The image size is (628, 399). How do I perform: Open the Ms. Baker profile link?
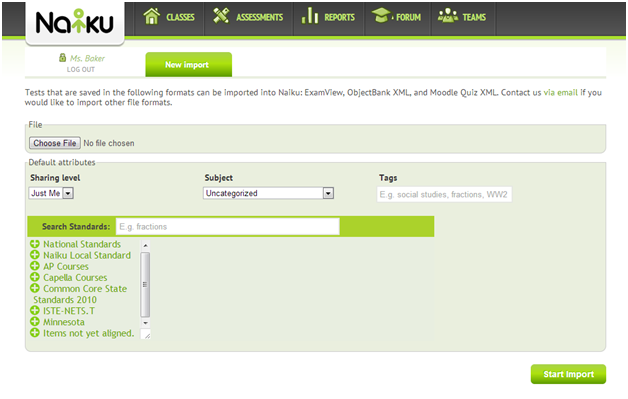[x=87, y=58]
